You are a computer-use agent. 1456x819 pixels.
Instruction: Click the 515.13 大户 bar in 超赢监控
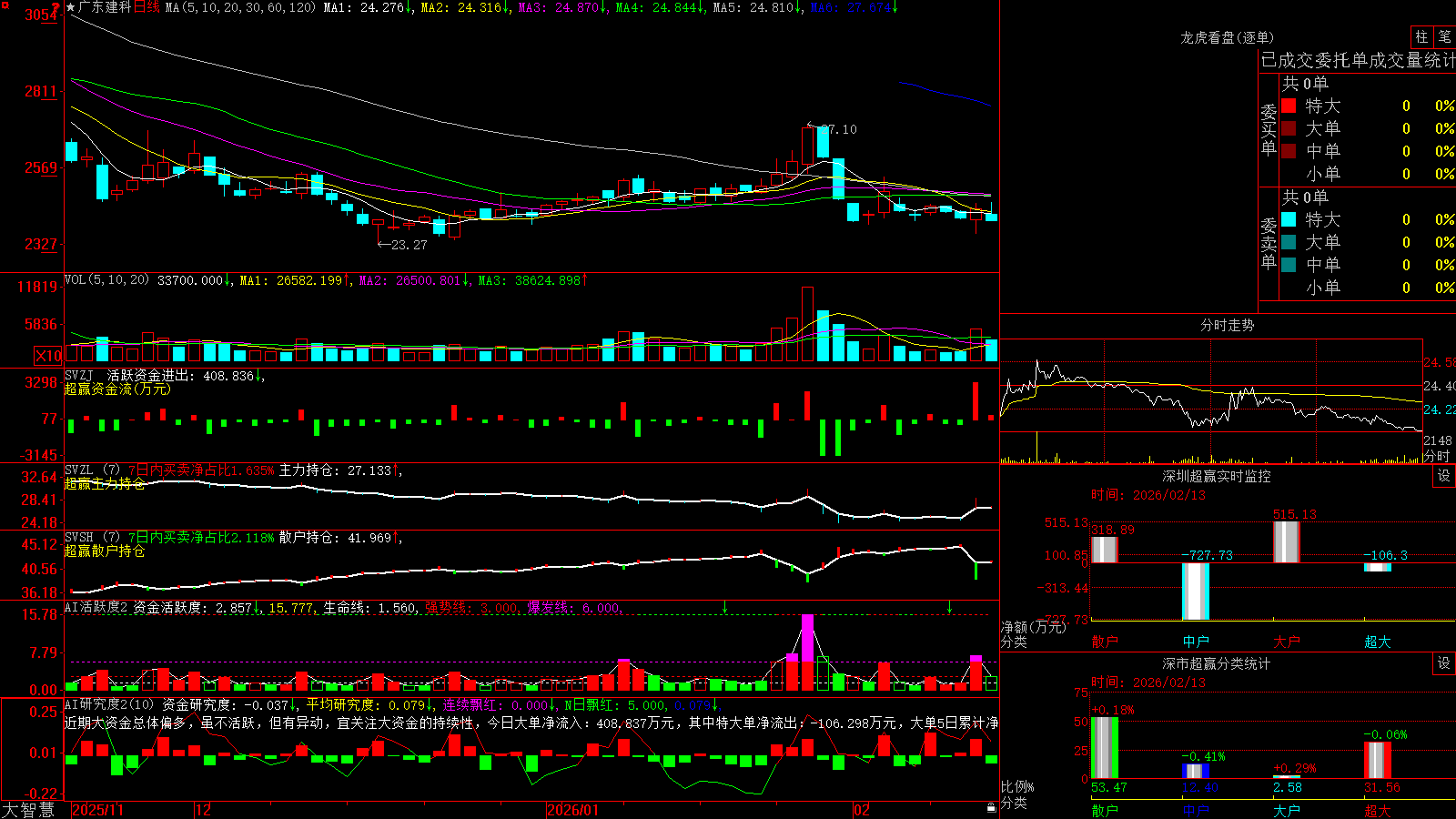tap(1287, 541)
